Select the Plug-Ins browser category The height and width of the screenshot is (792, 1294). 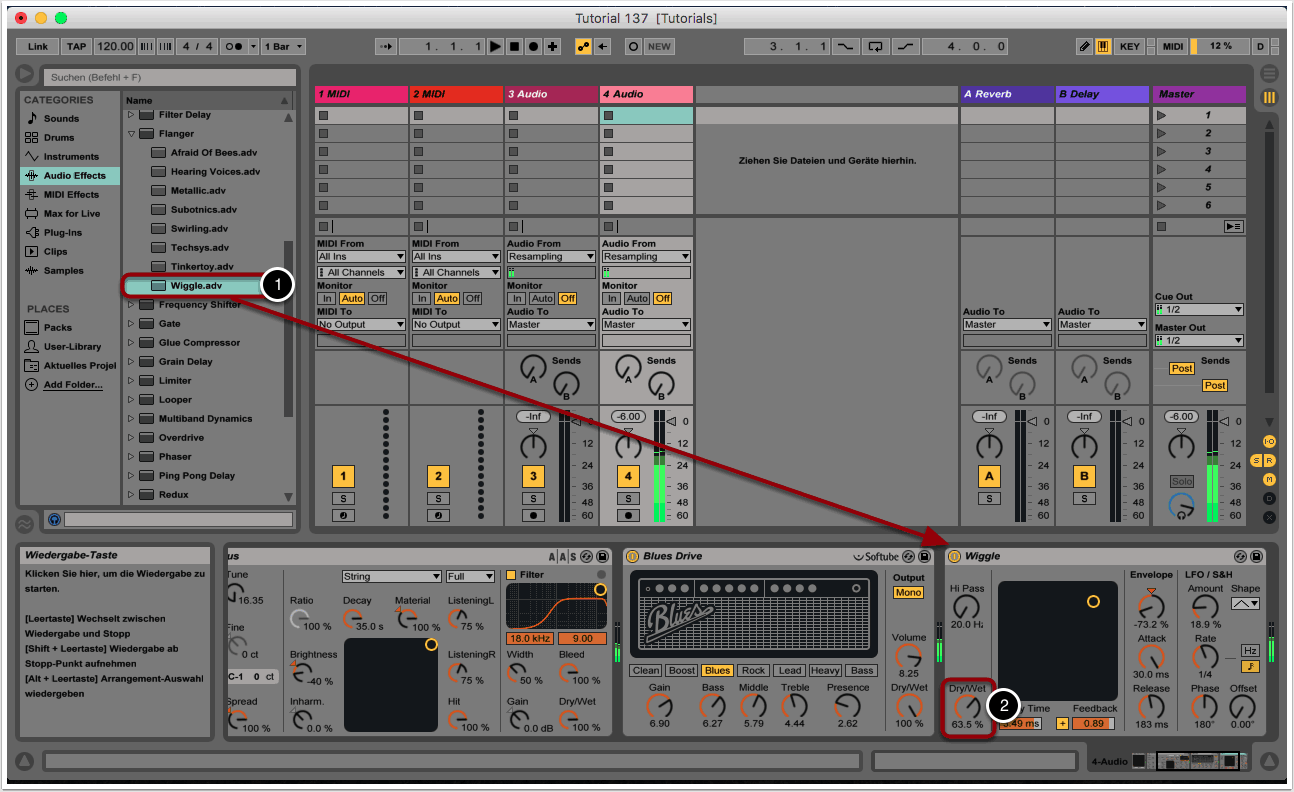point(62,232)
